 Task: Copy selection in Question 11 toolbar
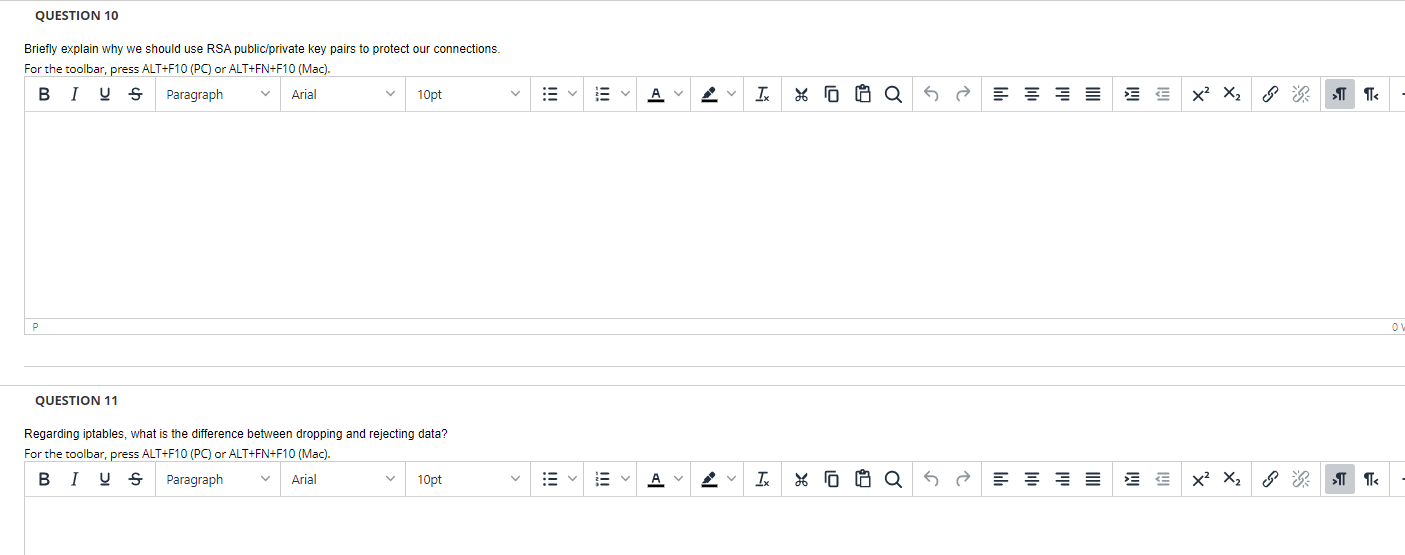(x=832, y=479)
